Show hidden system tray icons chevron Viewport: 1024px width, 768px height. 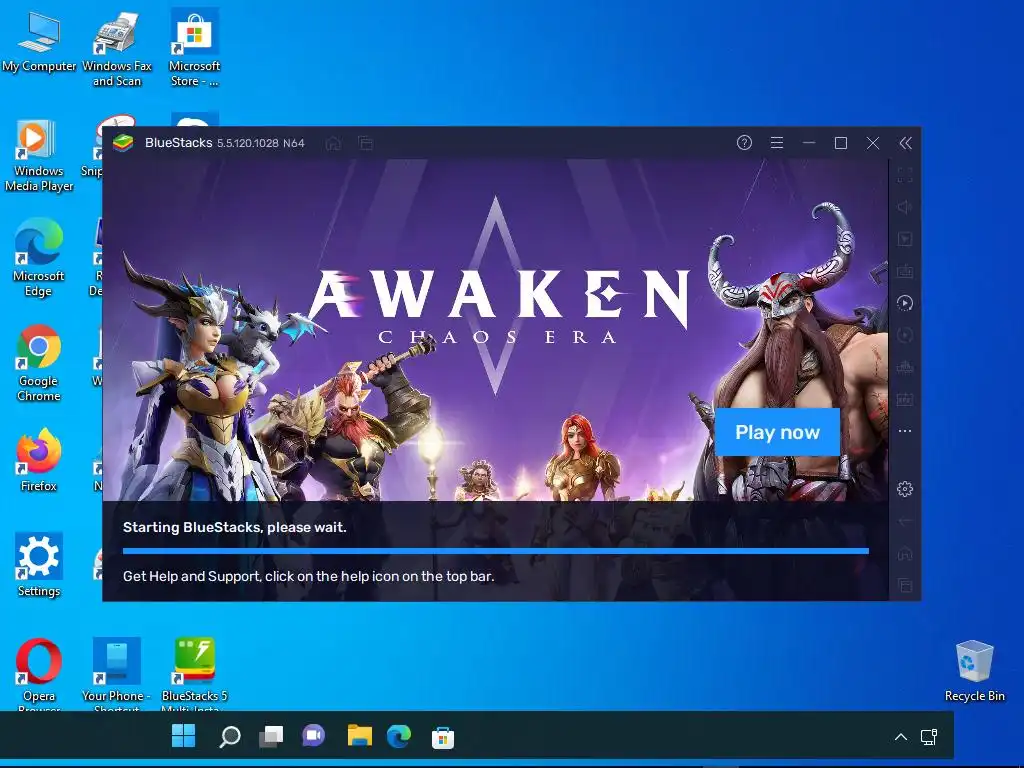(901, 737)
